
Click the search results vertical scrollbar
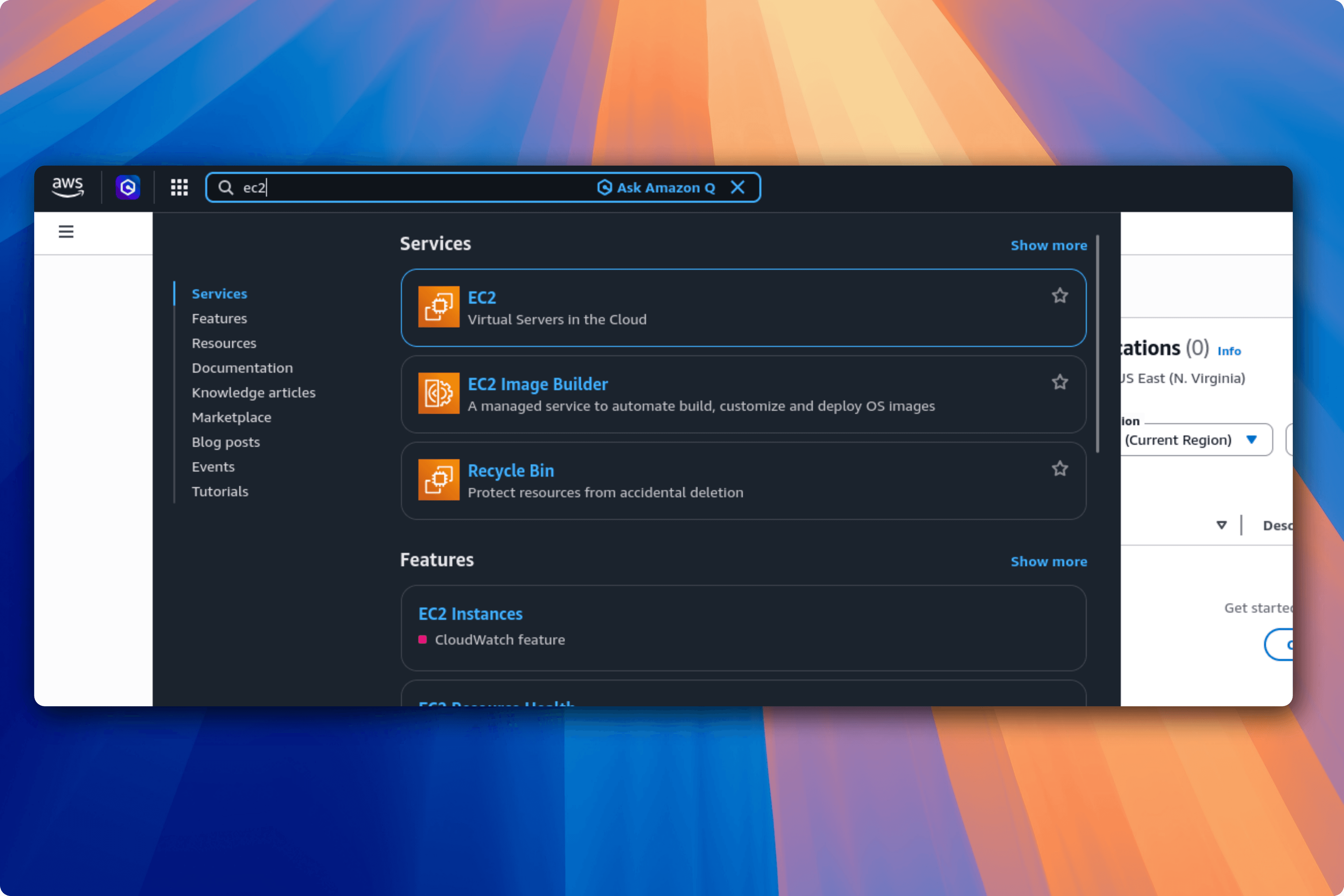pos(1098,344)
